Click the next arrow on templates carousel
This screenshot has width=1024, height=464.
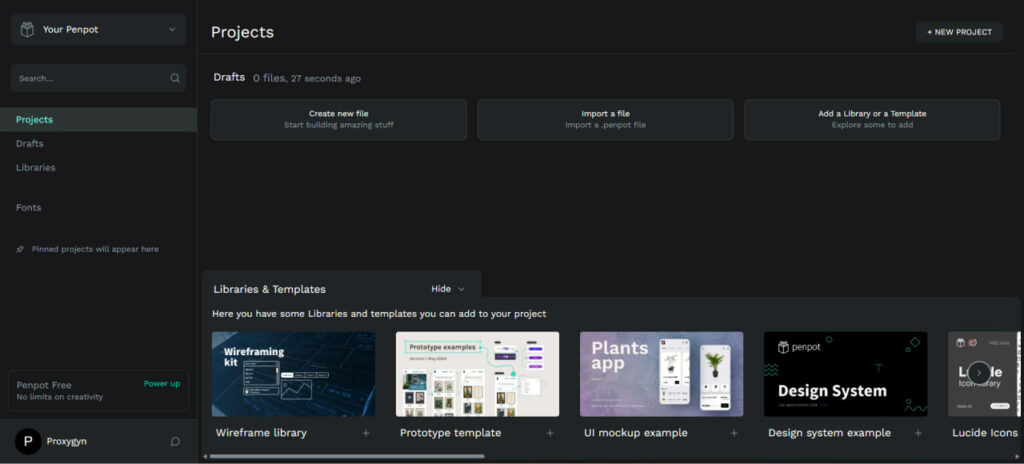[x=978, y=373]
